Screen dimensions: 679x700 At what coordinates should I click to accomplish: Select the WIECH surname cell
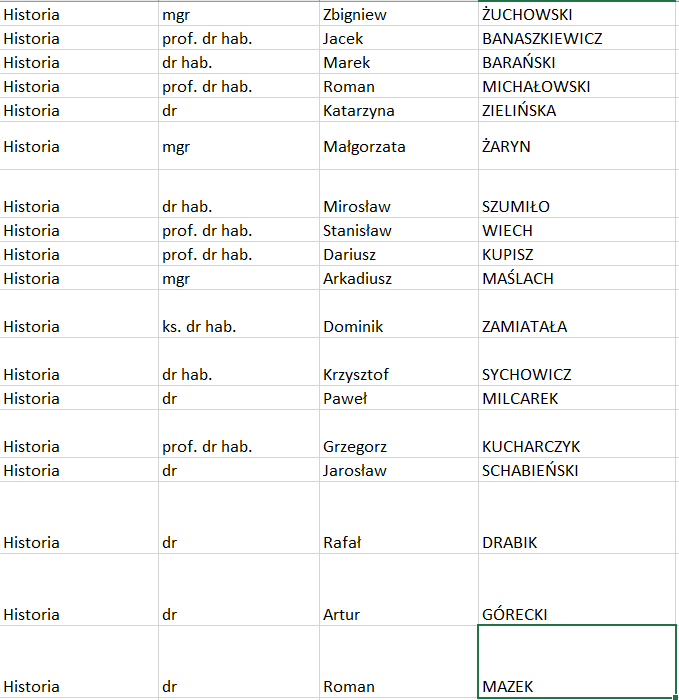point(507,231)
